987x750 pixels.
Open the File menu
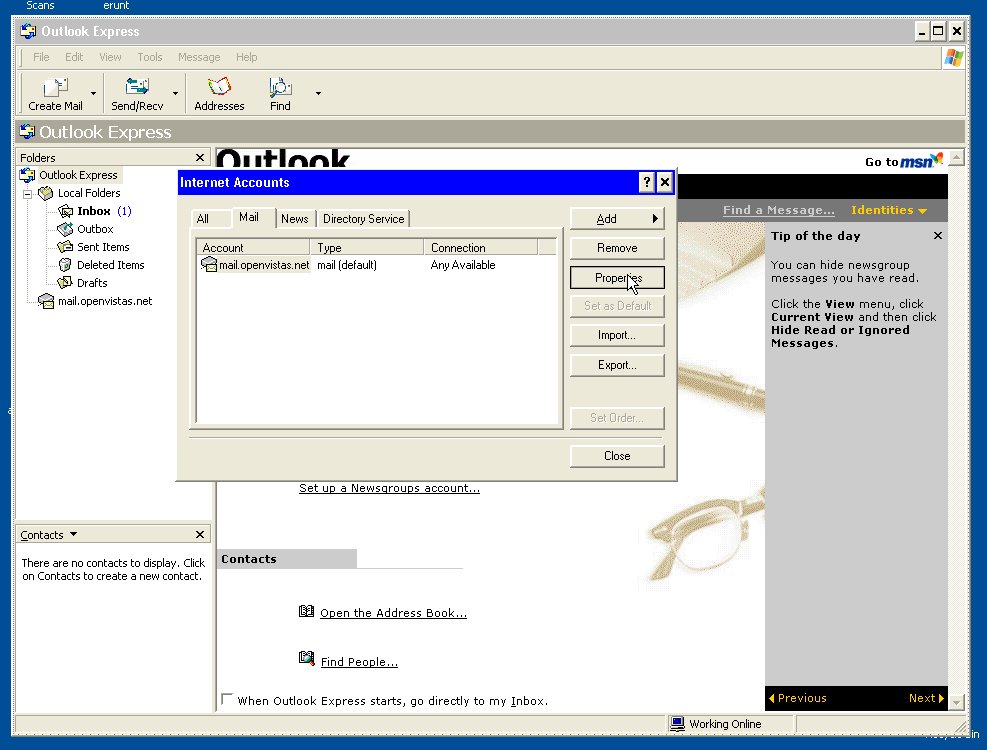click(x=41, y=57)
